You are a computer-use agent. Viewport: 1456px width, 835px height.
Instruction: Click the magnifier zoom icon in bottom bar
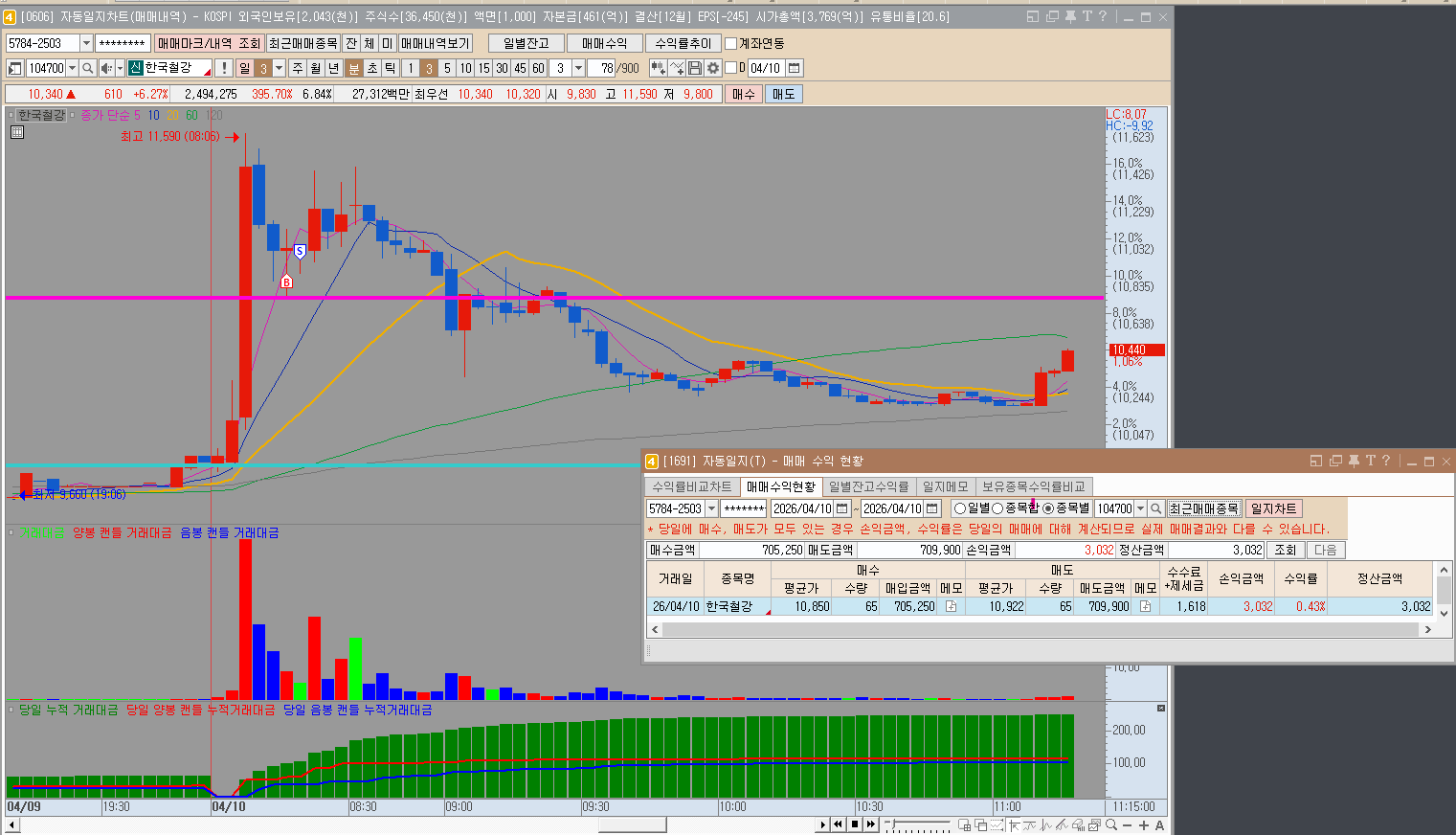1111,824
